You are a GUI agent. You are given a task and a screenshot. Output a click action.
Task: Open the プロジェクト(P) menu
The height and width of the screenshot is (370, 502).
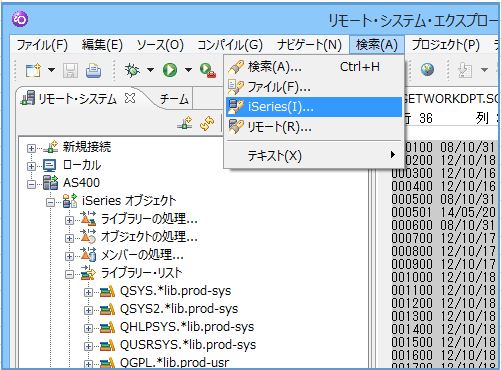pos(446,45)
